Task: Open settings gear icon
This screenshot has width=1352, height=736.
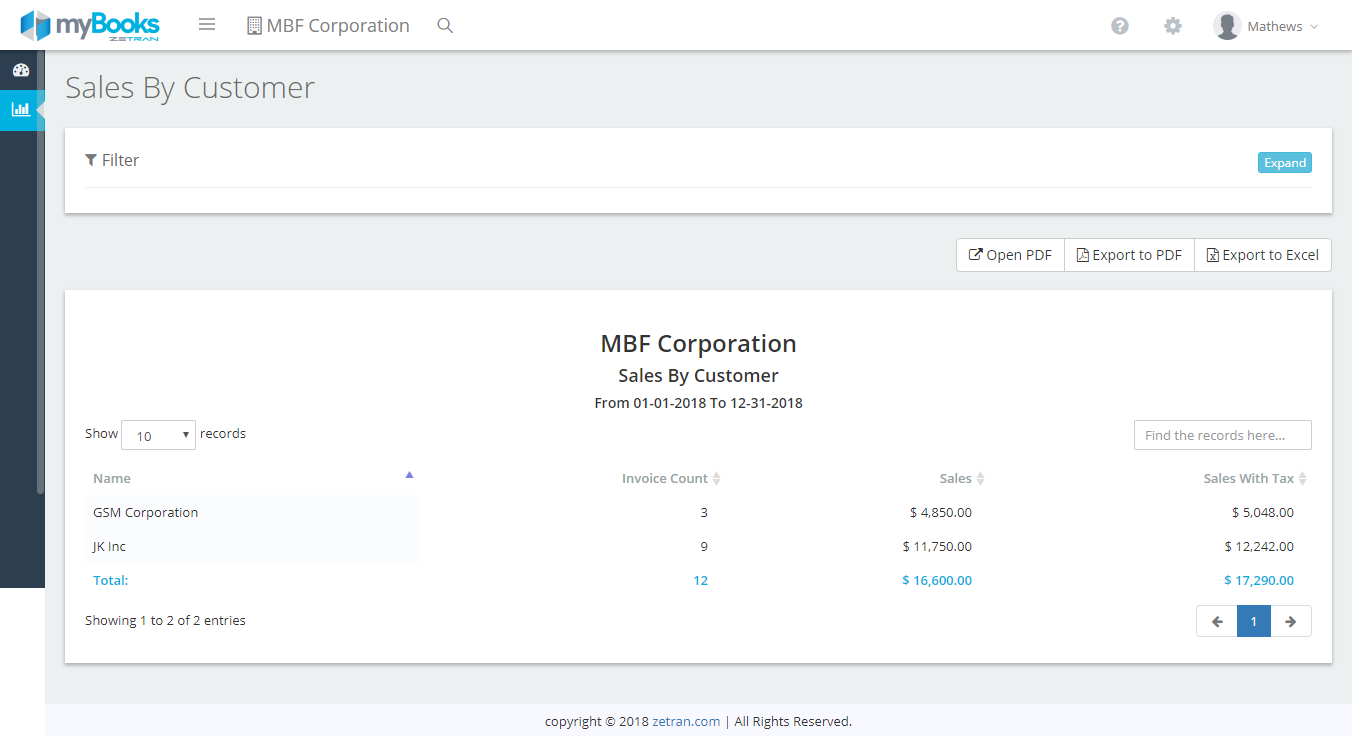Action: coord(1173,26)
